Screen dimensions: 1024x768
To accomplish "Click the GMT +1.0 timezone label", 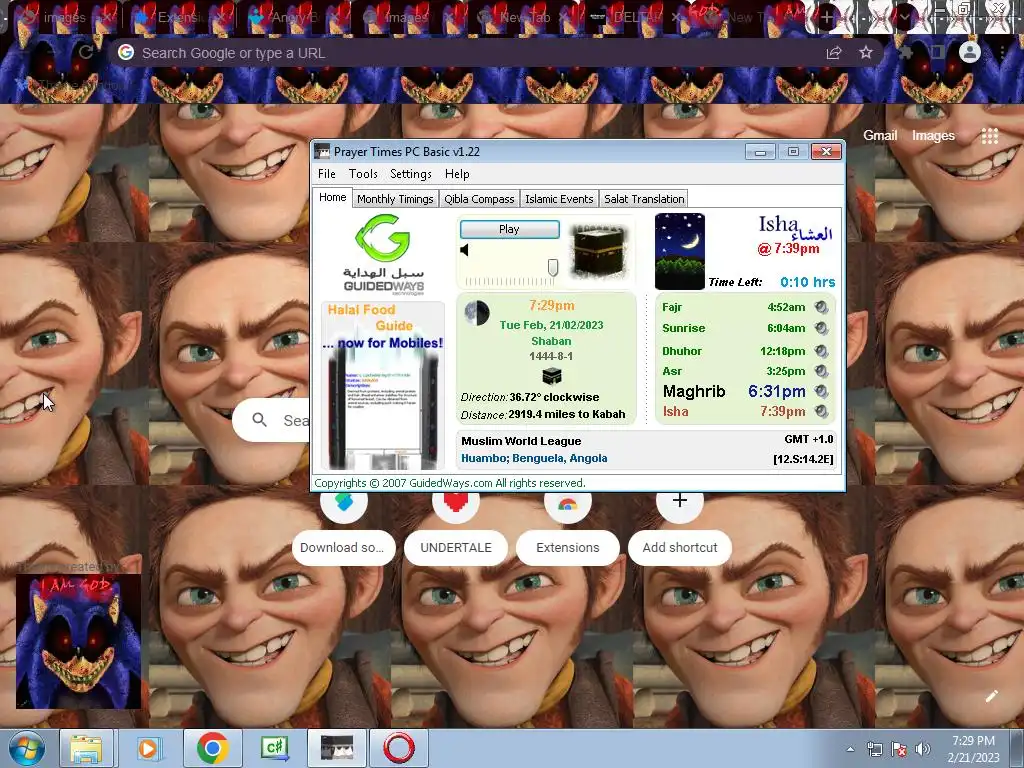I will click(x=808, y=440).
